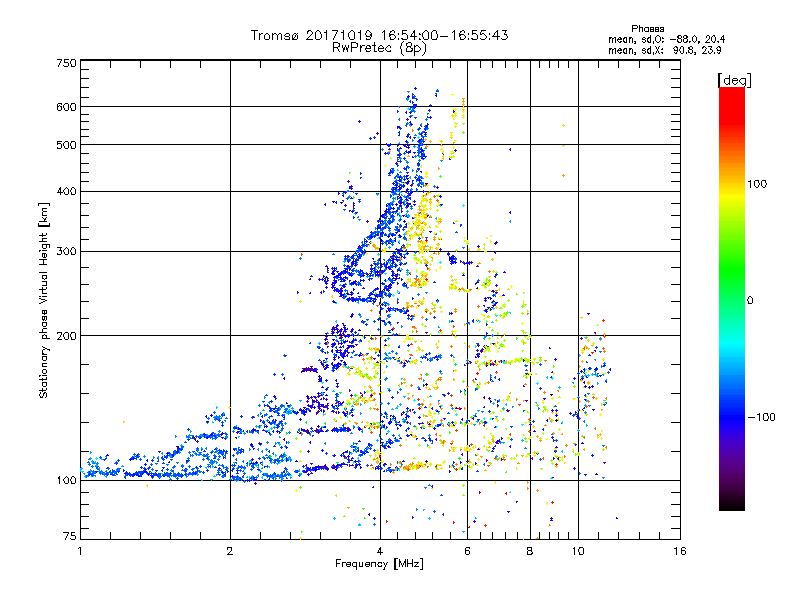
Task: Click the x-axis tick label '6'
Action: pos(467,551)
